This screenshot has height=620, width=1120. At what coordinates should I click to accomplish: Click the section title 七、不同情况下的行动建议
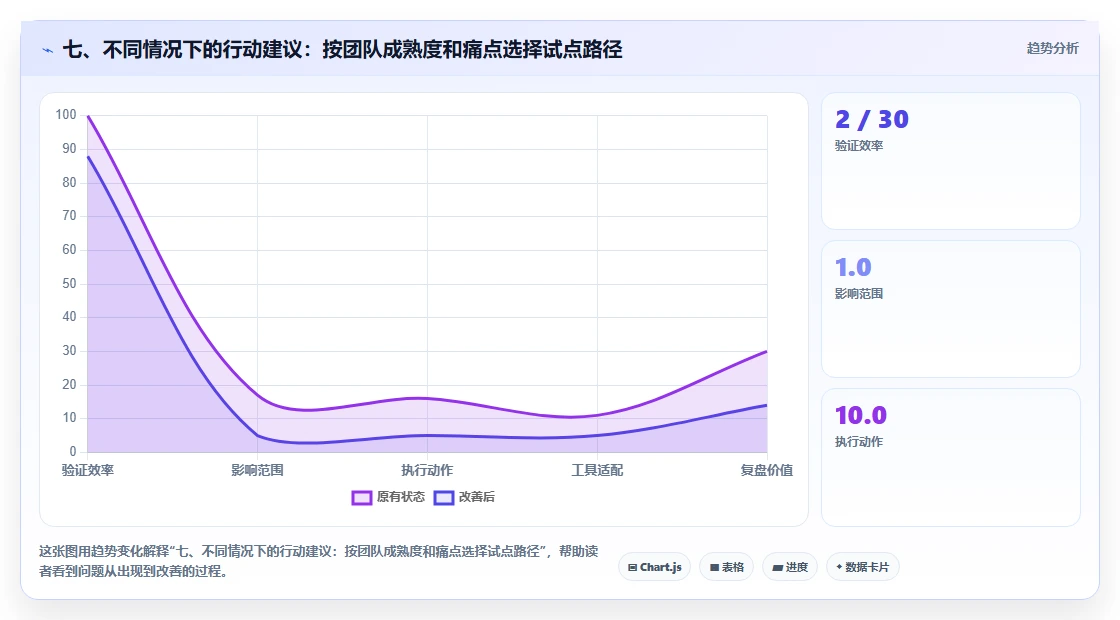coord(342,49)
